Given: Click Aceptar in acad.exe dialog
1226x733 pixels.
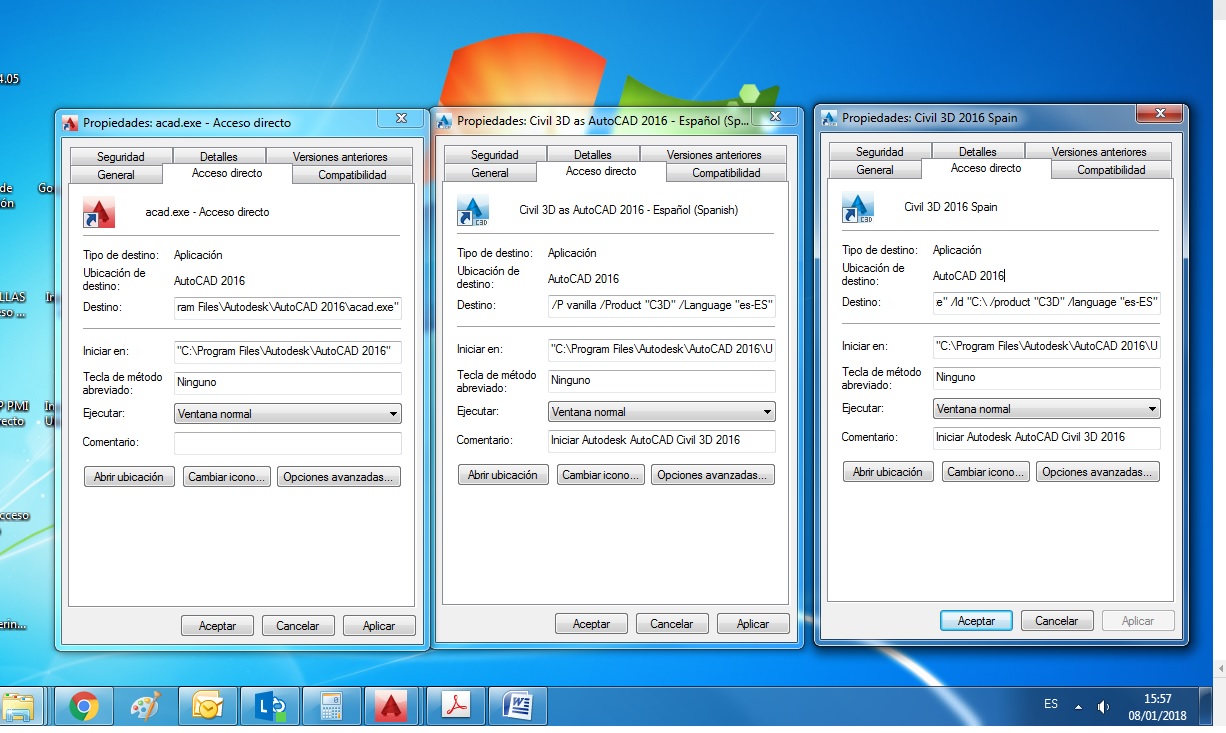Looking at the screenshot, I should pyautogui.click(x=217, y=626).
